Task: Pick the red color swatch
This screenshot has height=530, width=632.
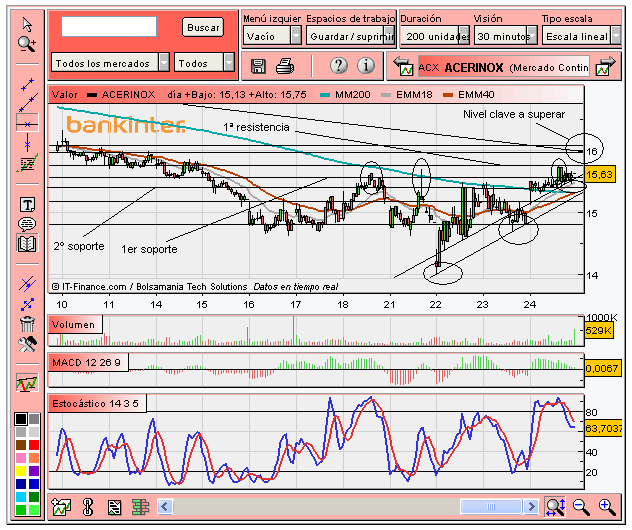Action: 34,445
